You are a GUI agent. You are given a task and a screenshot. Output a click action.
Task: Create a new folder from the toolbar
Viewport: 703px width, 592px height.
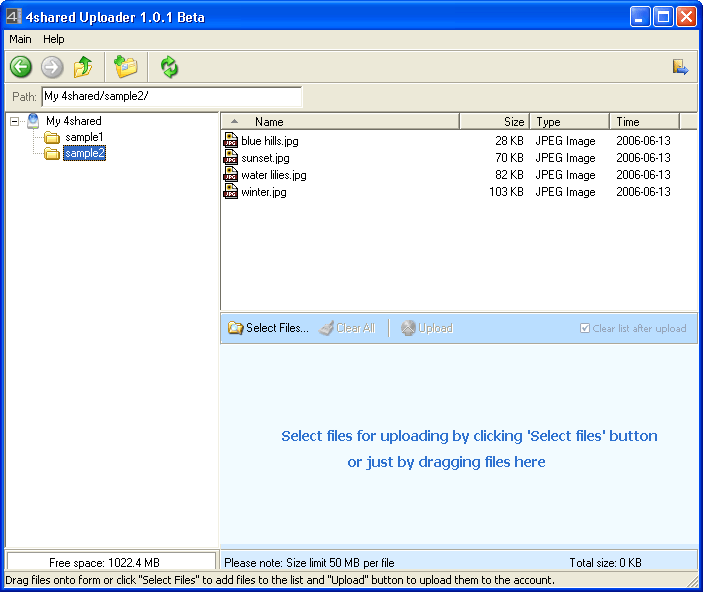(126, 67)
